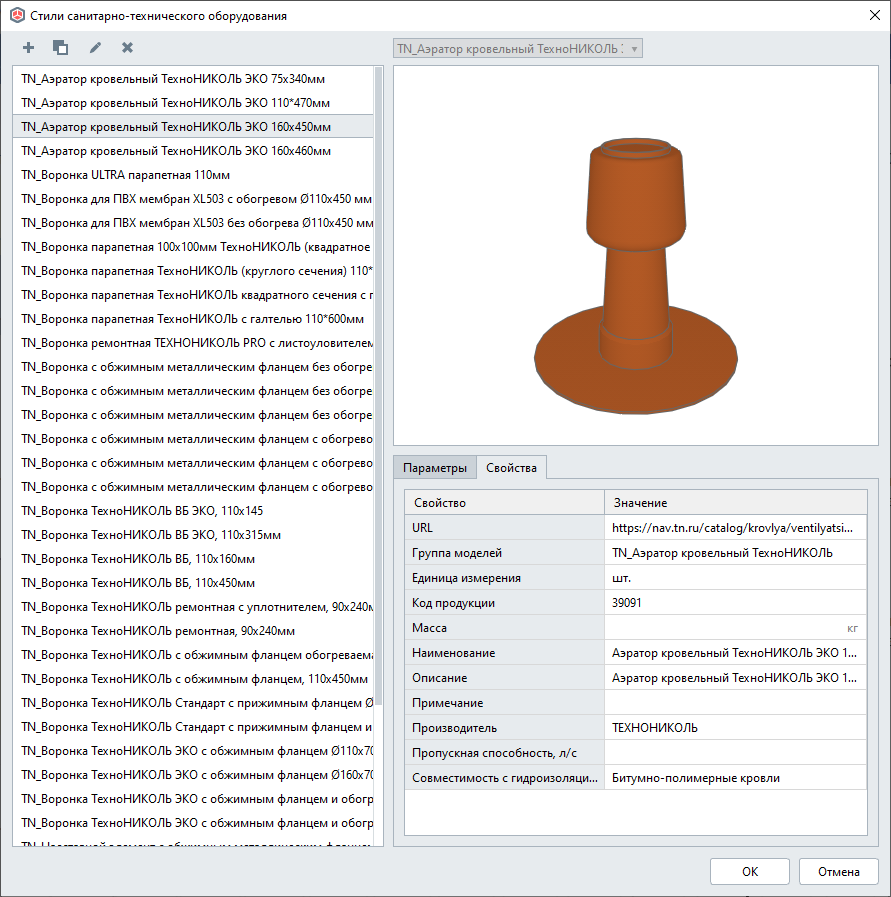Click the app logo icon in title bar
The width and height of the screenshot is (891, 897).
coord(17,15)
